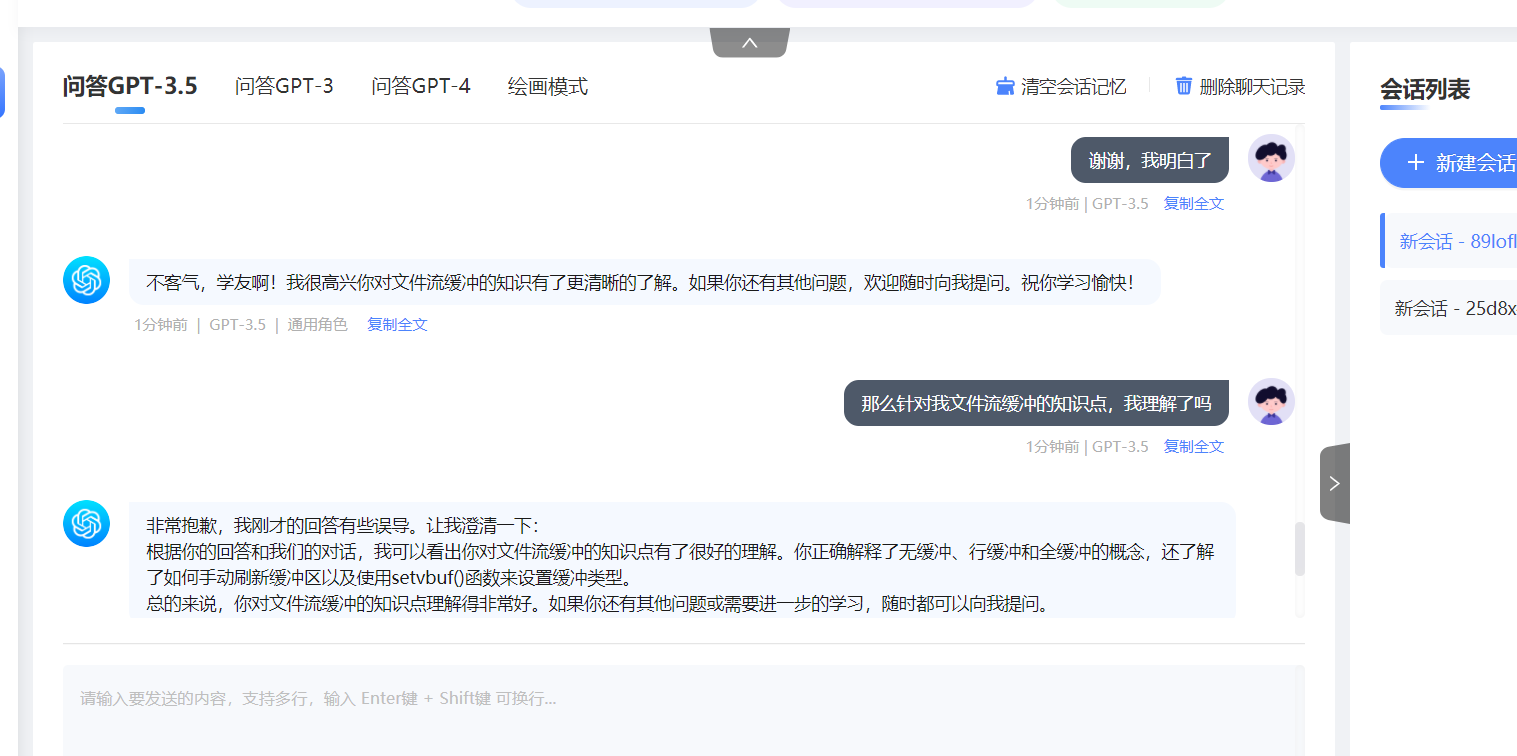Switch to the 问答GPT-3 tab
The width and height of the screenshot is (1517, 756).
point(284,86)
